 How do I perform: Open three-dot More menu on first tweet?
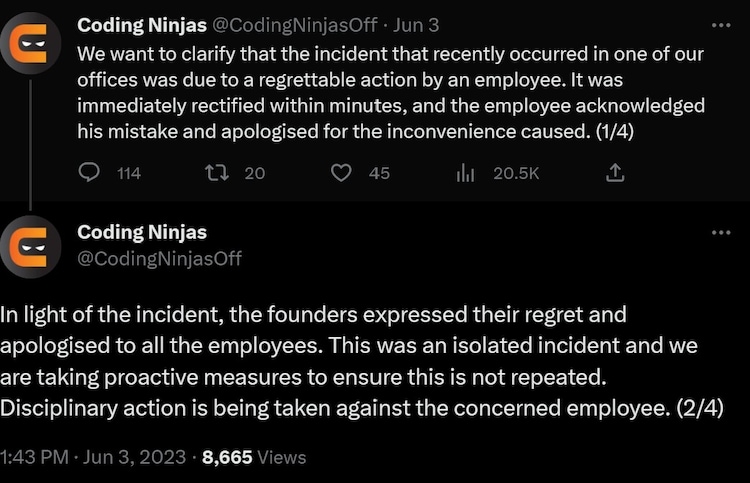[720, 24]
